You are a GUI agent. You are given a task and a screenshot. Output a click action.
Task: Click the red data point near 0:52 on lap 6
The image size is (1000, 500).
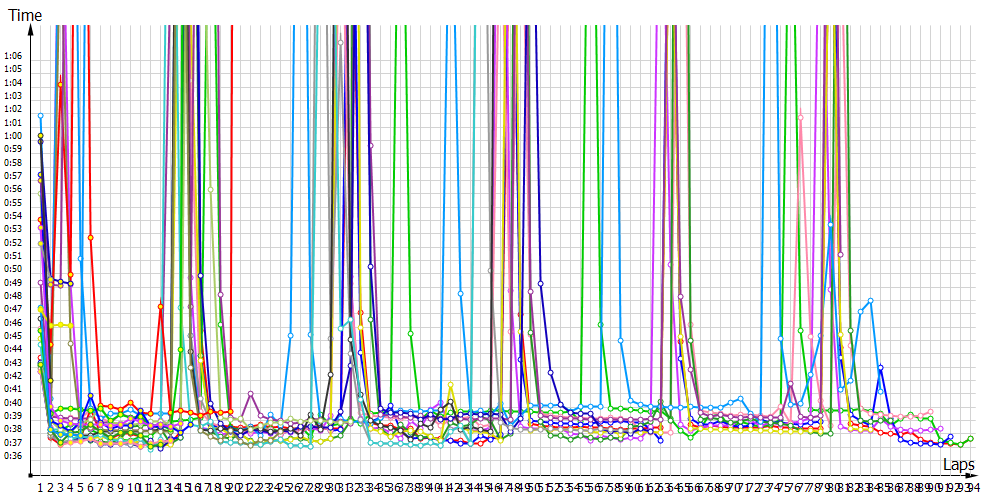[90, 237]
